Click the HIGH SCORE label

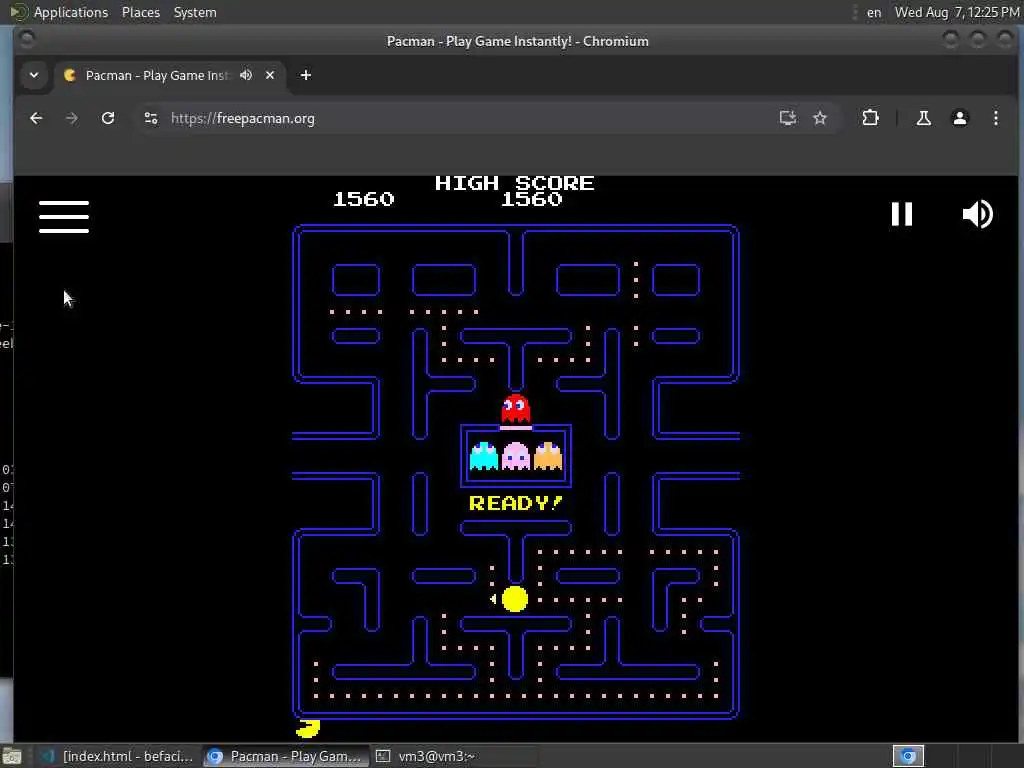tap(515, 183)
